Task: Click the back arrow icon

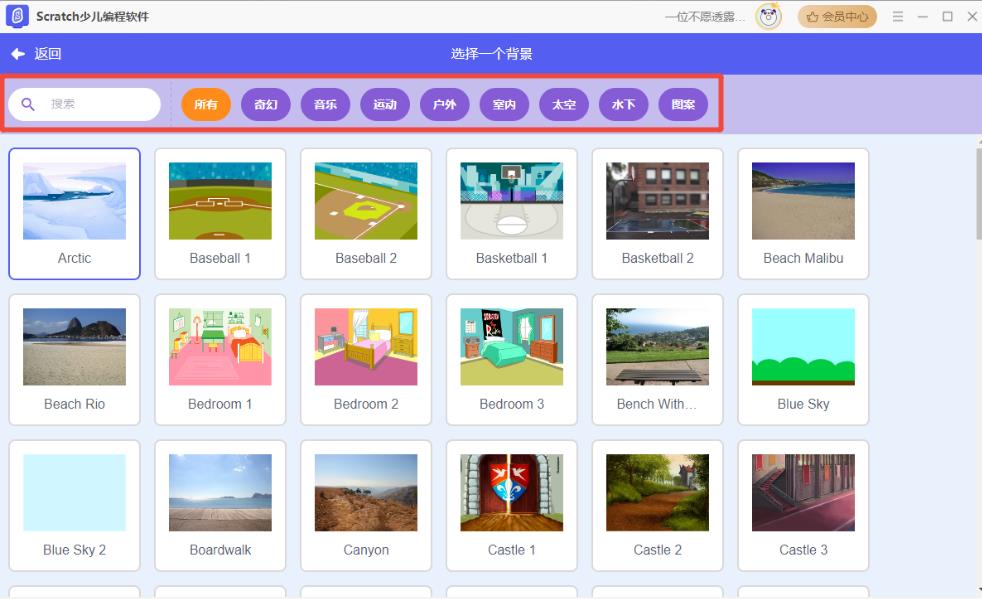Action: pos(18,54)
